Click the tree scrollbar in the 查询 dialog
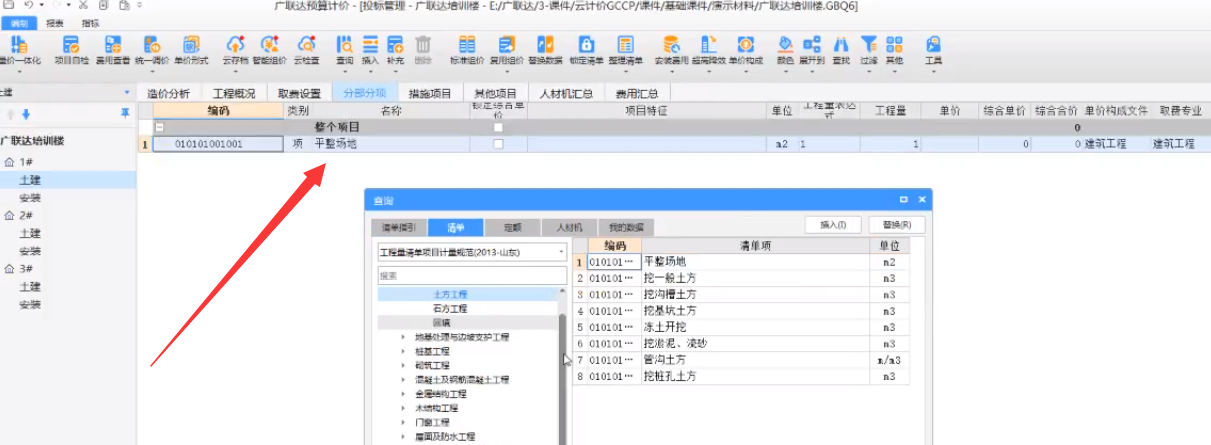This screenshot has width=1211, height=445. pyautogui.click(x=562, y=378)
